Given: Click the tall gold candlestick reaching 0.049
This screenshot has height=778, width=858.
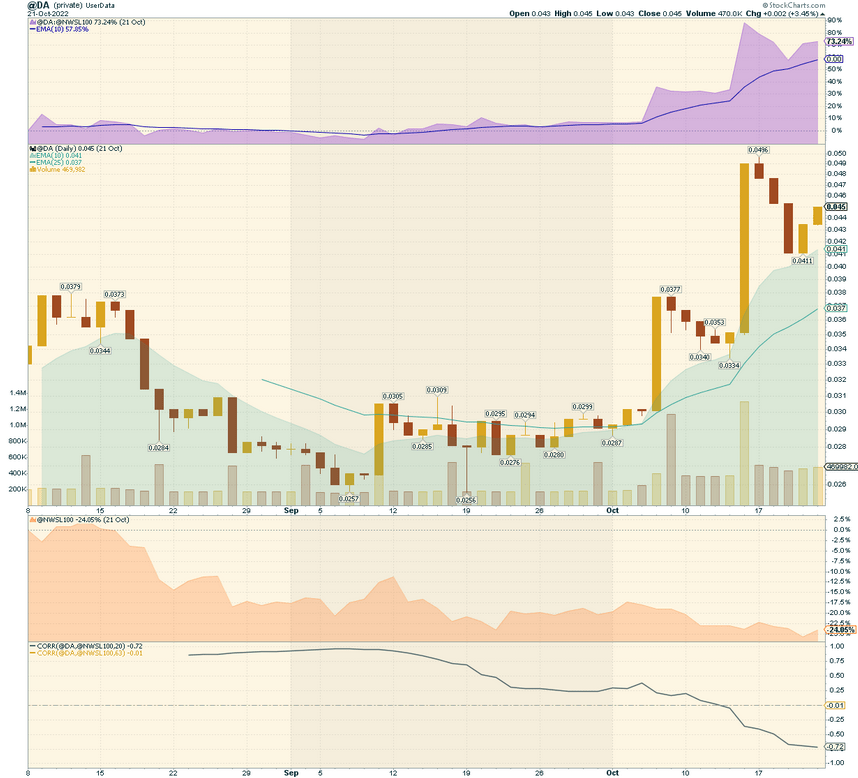Looking at the screenshot, I should (744, 248).
